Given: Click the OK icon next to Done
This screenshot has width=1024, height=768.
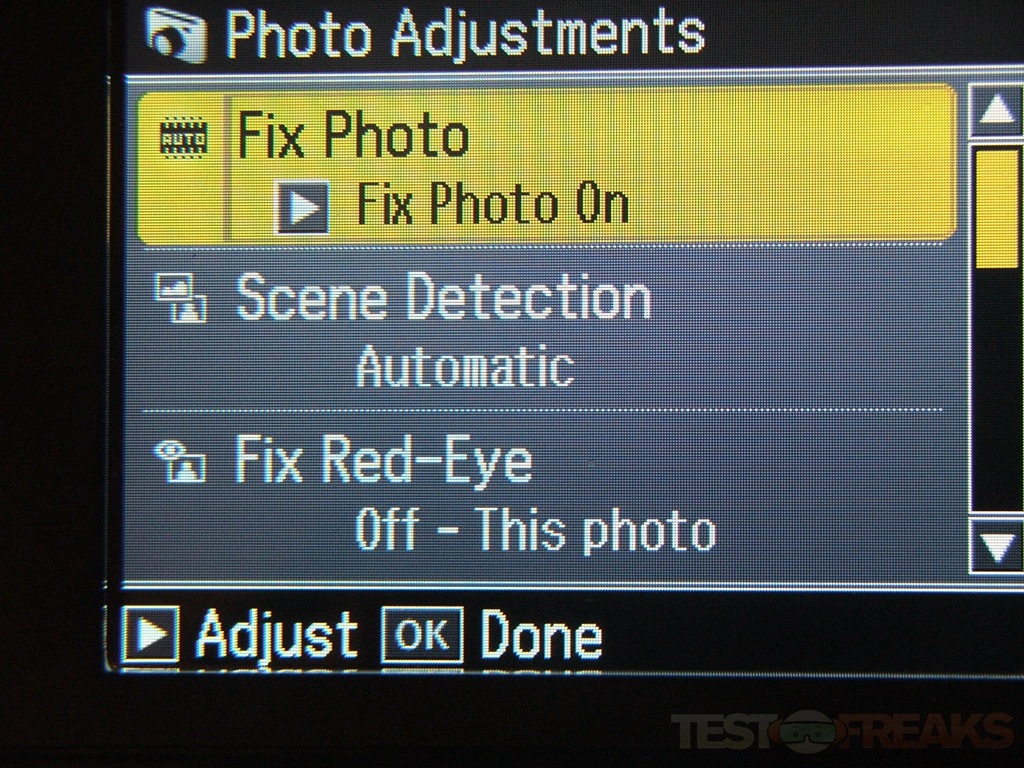Looking at the screenshot, I should (423, 634).
